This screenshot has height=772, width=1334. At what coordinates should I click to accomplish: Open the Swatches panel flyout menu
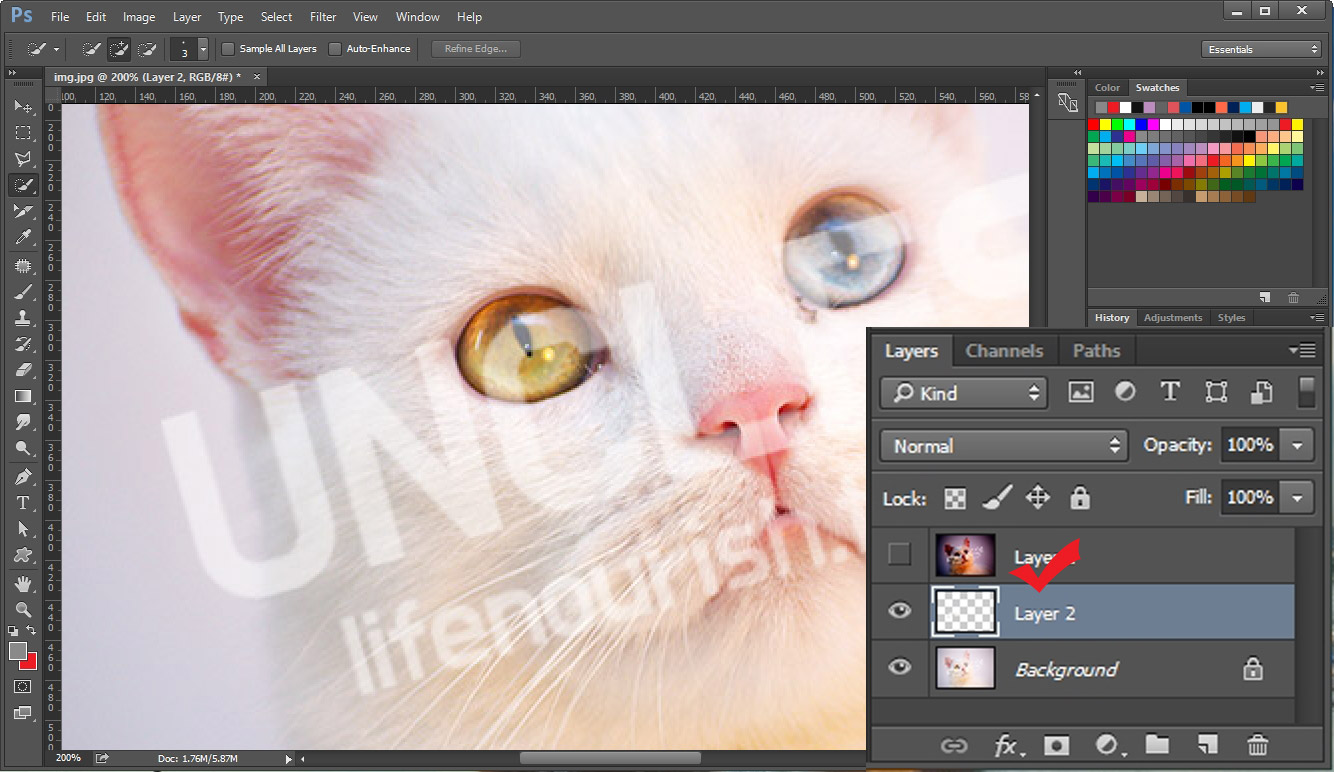click(1315, 88)
